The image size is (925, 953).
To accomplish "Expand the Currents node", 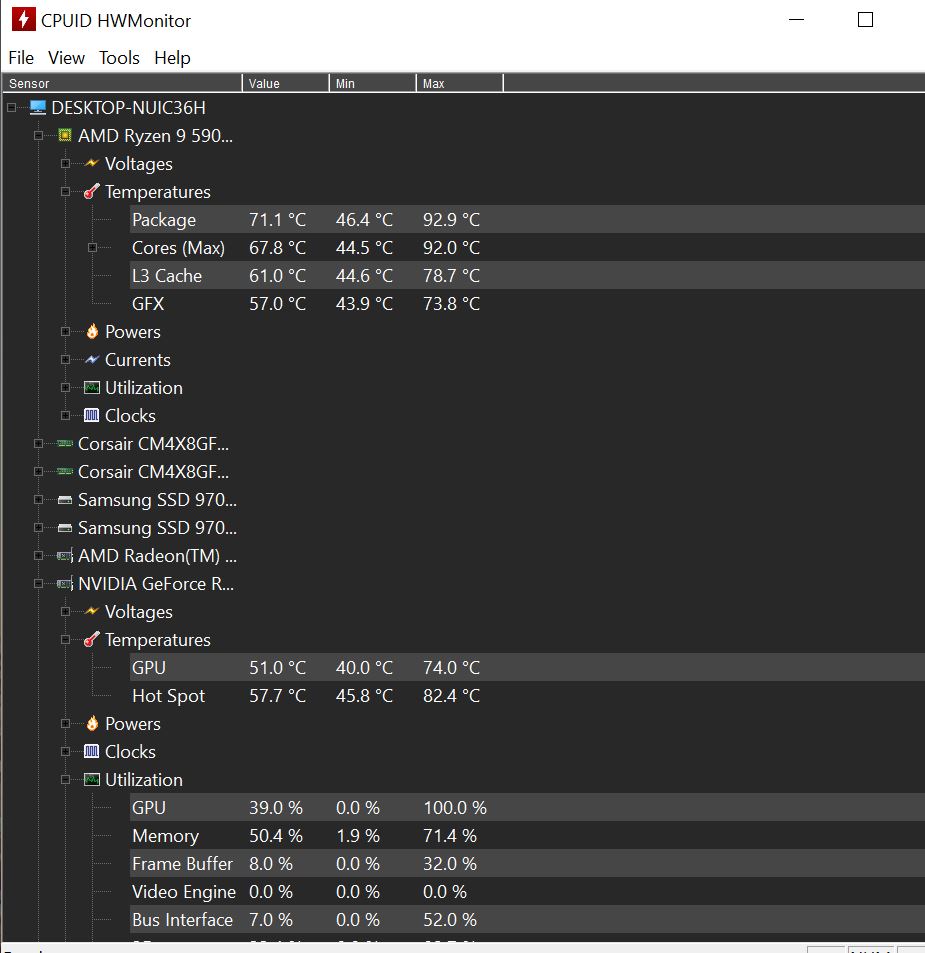I will [x=65, y=359].
